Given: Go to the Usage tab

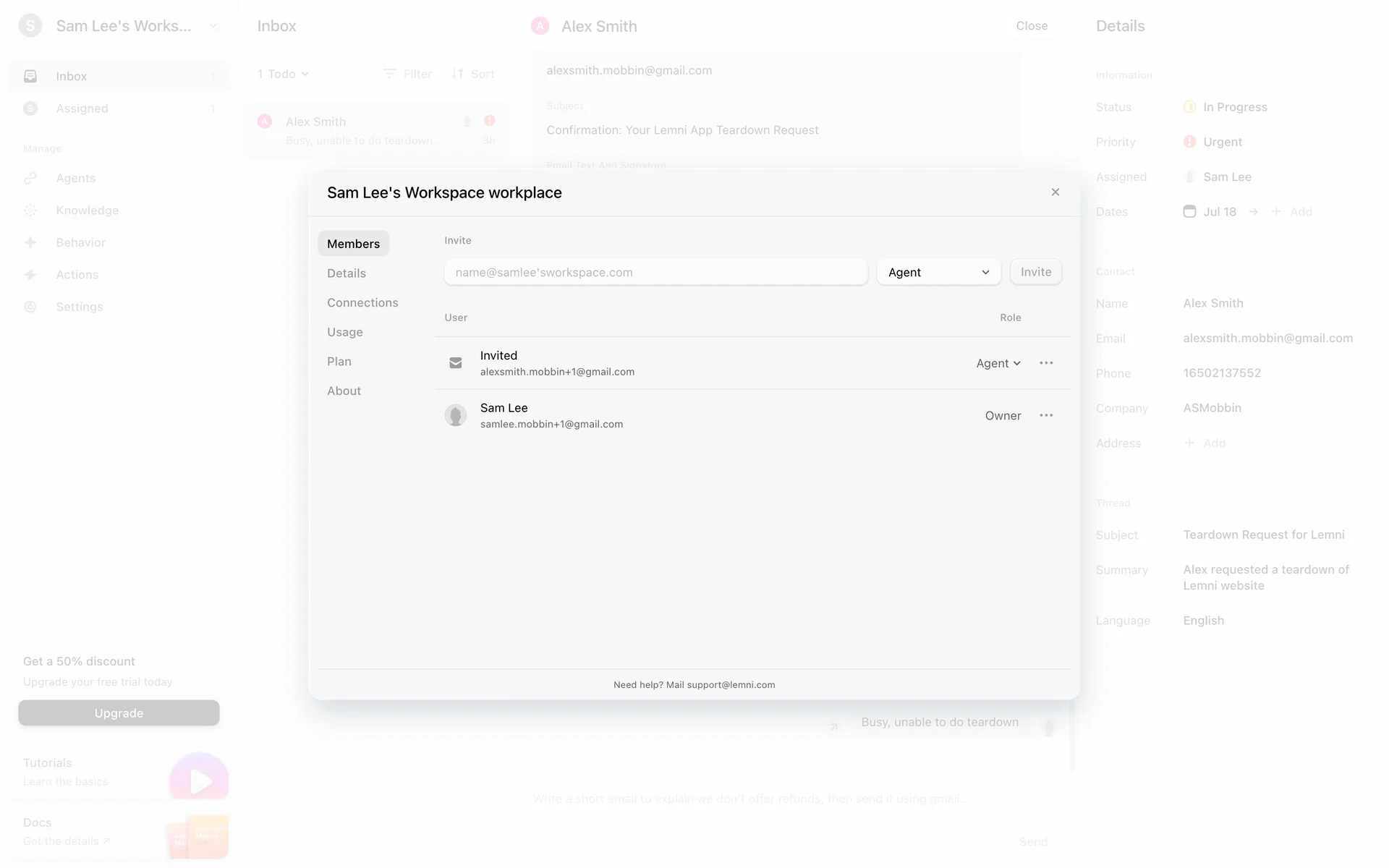Looking at the screenshot, I should [345, 332].
